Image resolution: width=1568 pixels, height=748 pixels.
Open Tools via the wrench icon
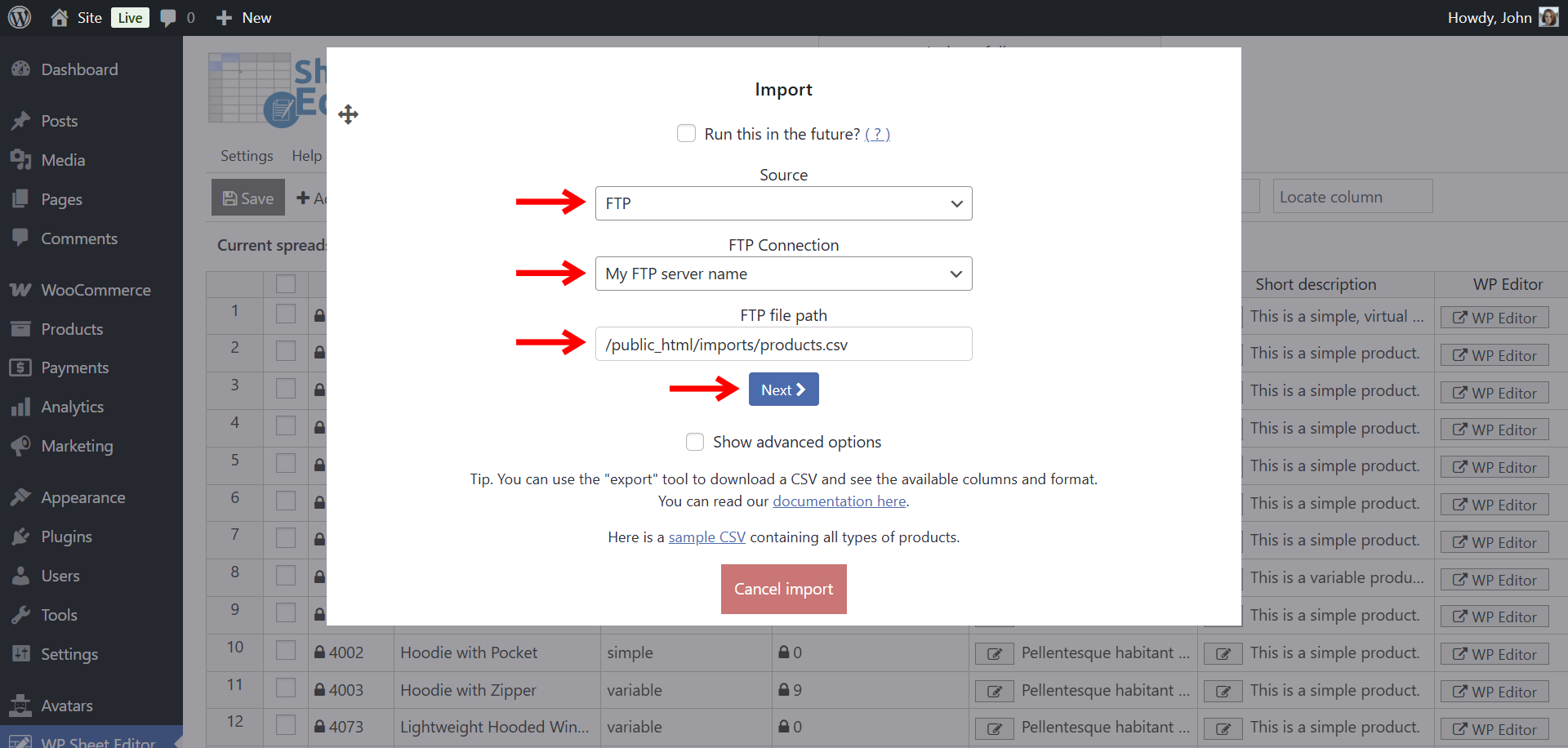(20, 615)
